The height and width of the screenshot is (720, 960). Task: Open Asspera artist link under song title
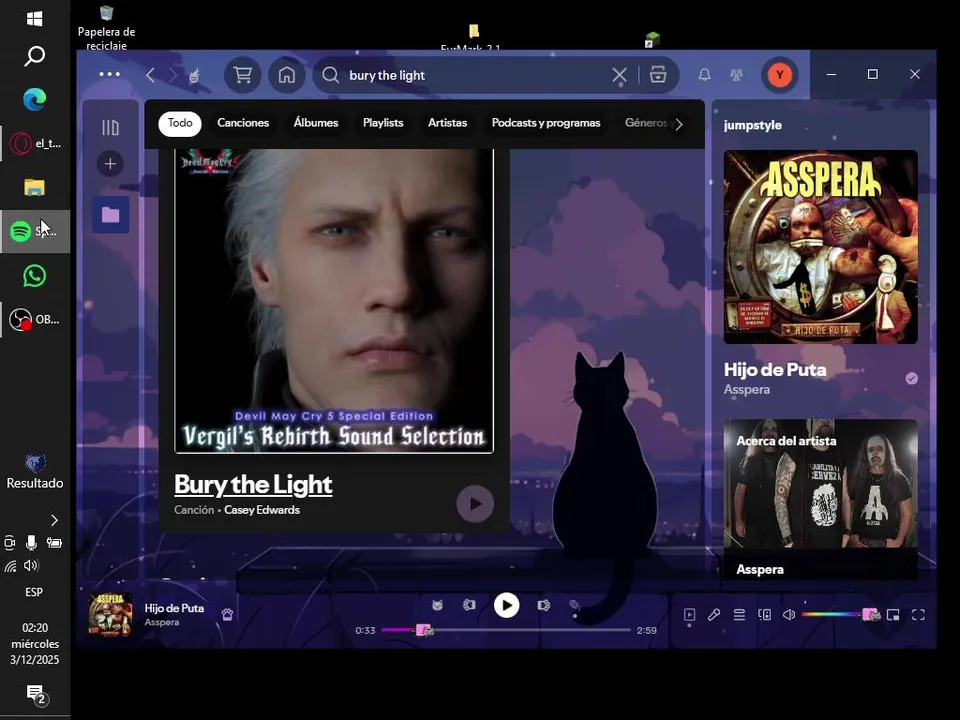pos(747,389)
